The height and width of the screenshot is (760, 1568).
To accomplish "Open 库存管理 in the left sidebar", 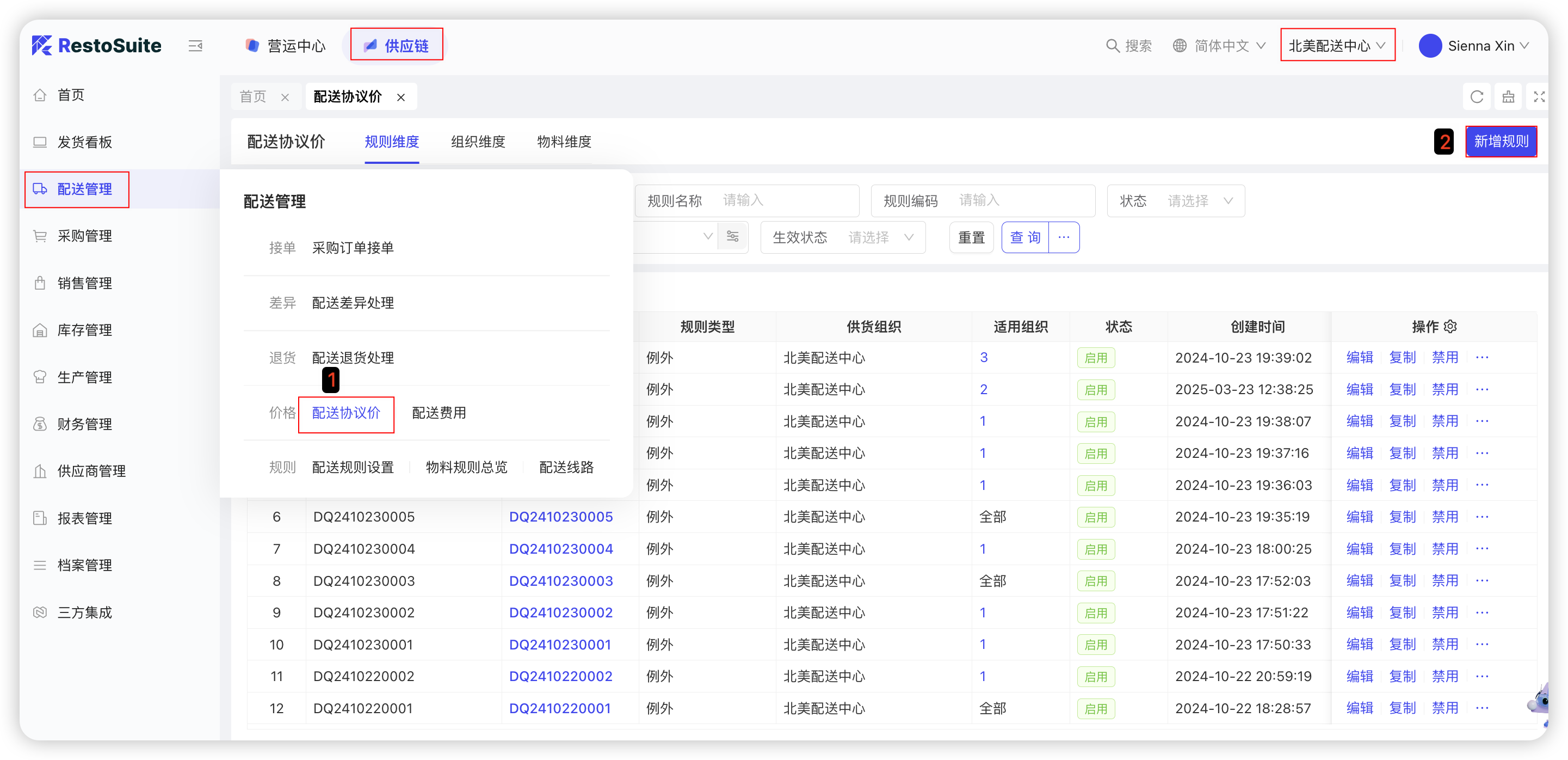I will pyautogui.click(x=85, y=330).
